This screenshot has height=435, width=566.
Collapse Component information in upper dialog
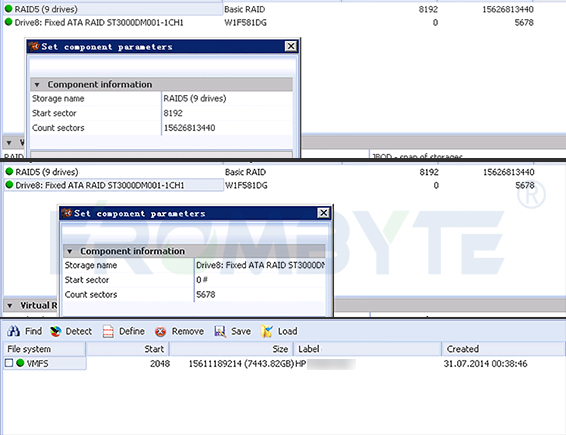(37, 85)
